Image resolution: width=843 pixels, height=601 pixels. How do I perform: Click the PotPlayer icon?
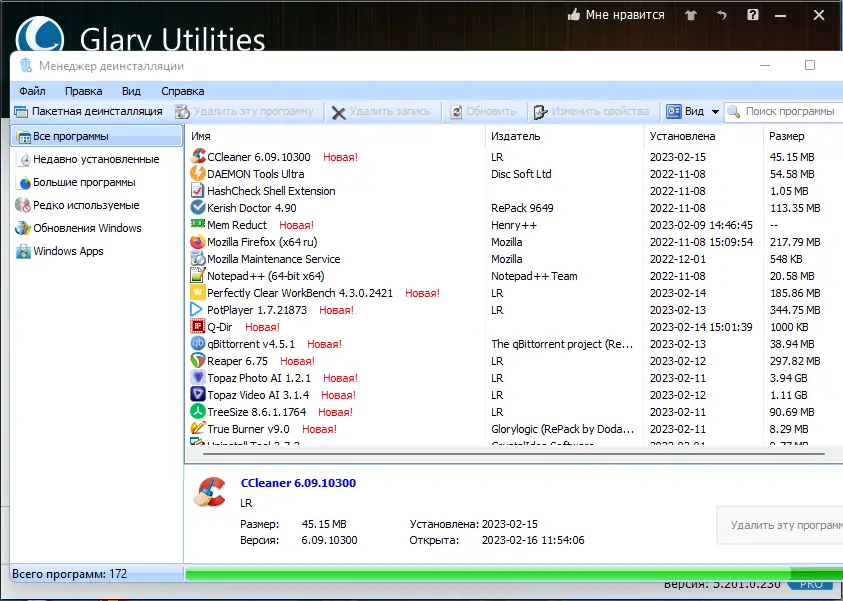198,310
